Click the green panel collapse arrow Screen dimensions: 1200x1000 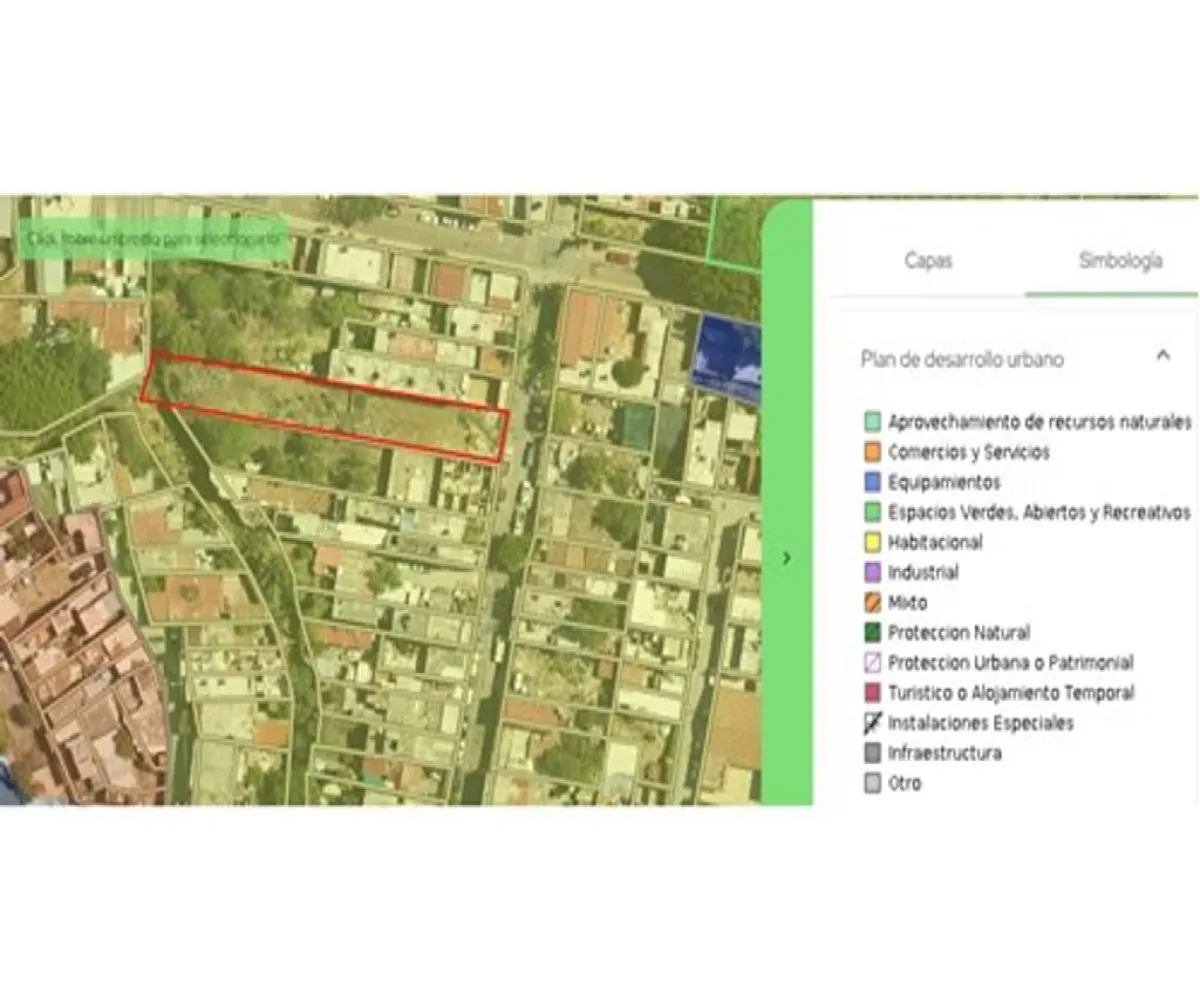pyautogui.click(x=786, y=559)
